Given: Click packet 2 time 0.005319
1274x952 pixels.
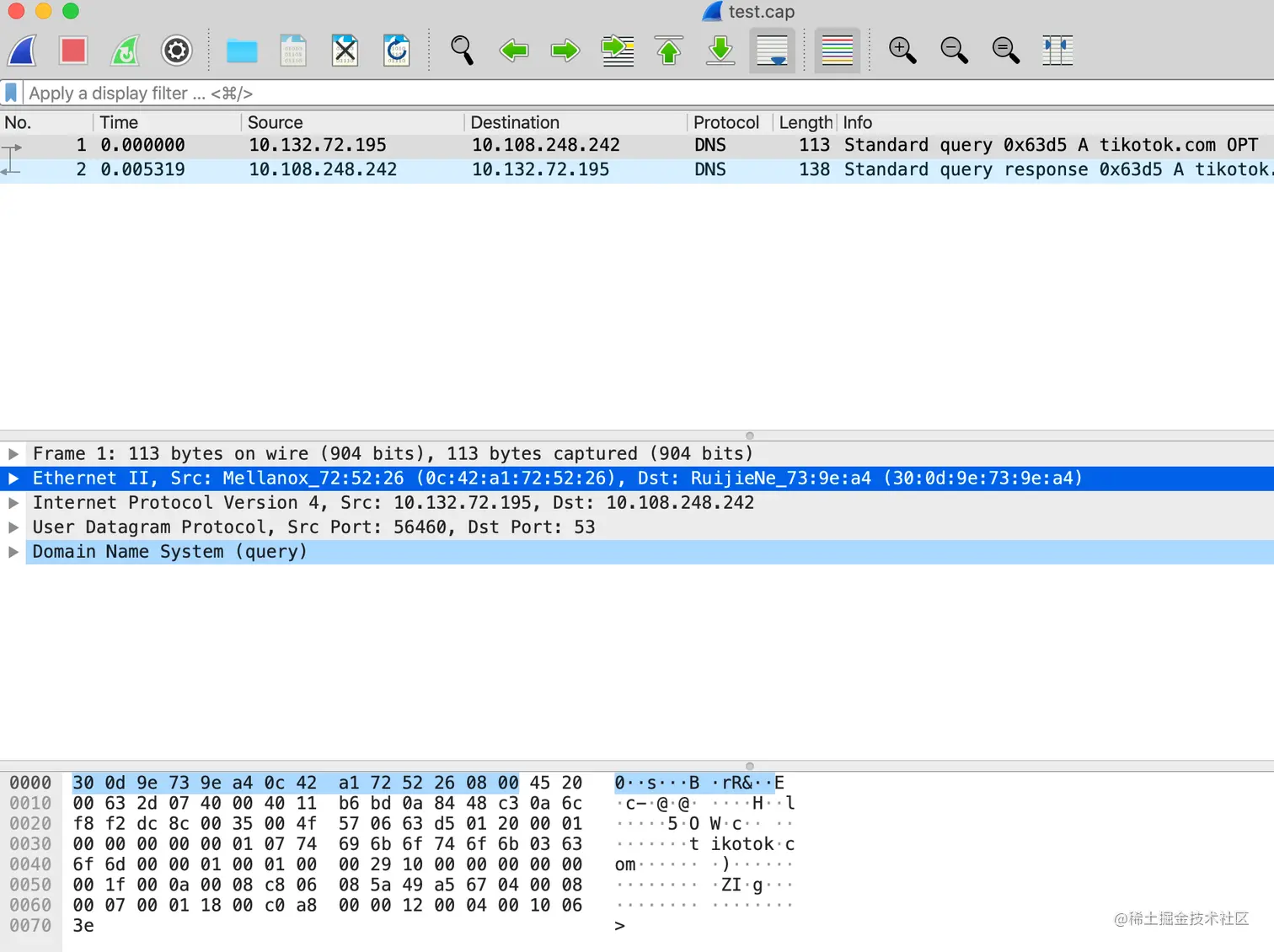Looking at the screenshot, I should pos(142,169).
